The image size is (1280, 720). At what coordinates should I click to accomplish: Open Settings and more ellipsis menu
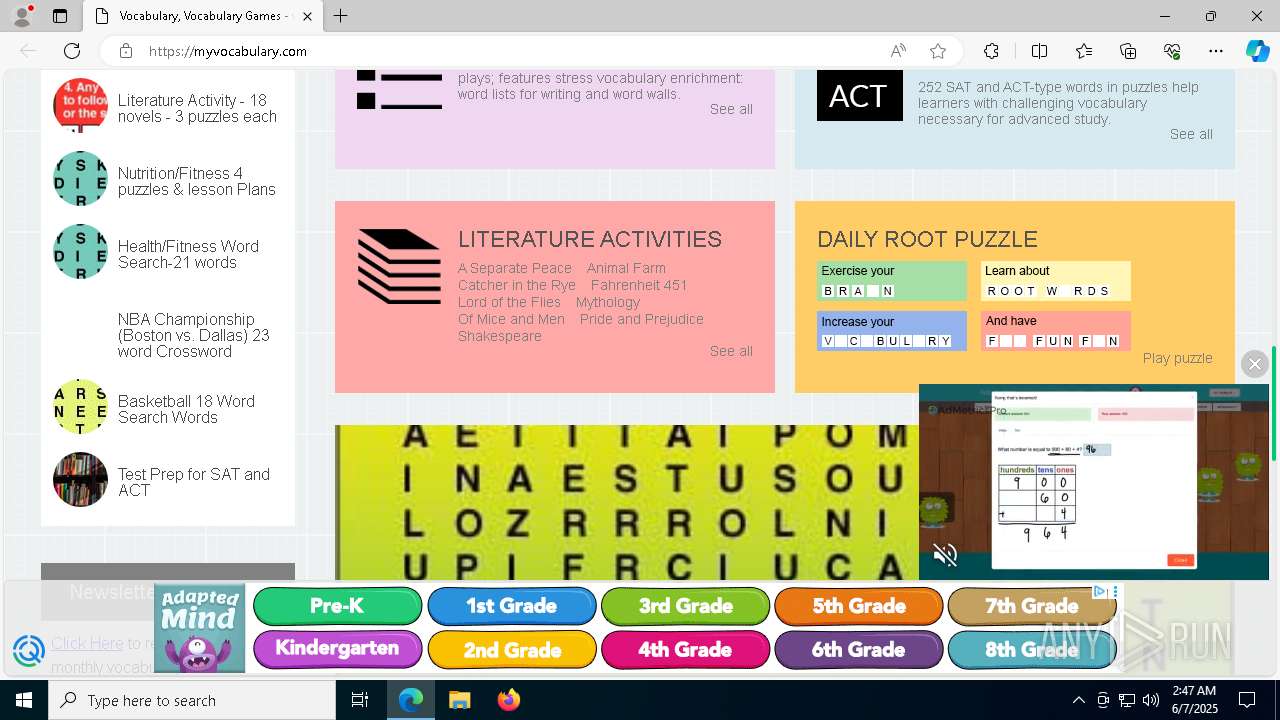[1216, 51]
